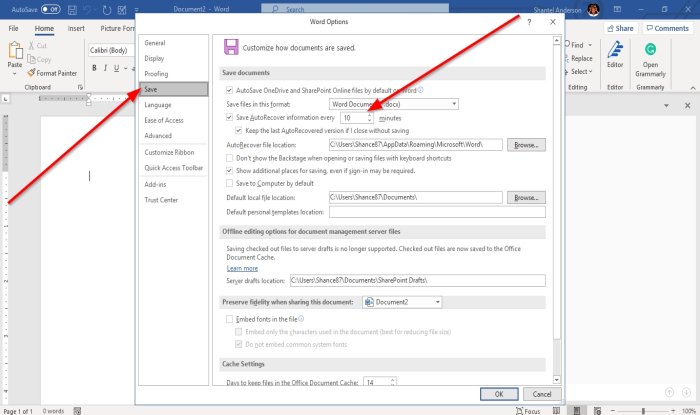
Task: Click the Cut scissors icon
Action: [x=31, y=46]
